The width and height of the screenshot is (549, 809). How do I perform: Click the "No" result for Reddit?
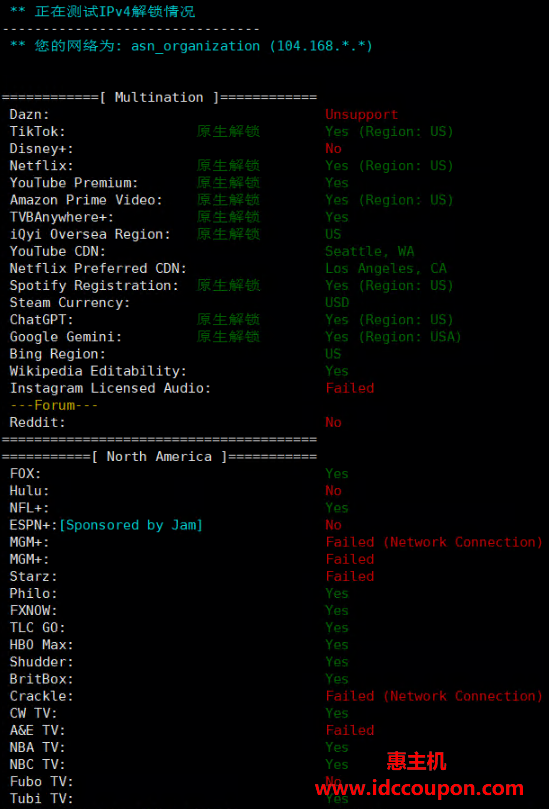pyautogui.click(x=333, y=423)
